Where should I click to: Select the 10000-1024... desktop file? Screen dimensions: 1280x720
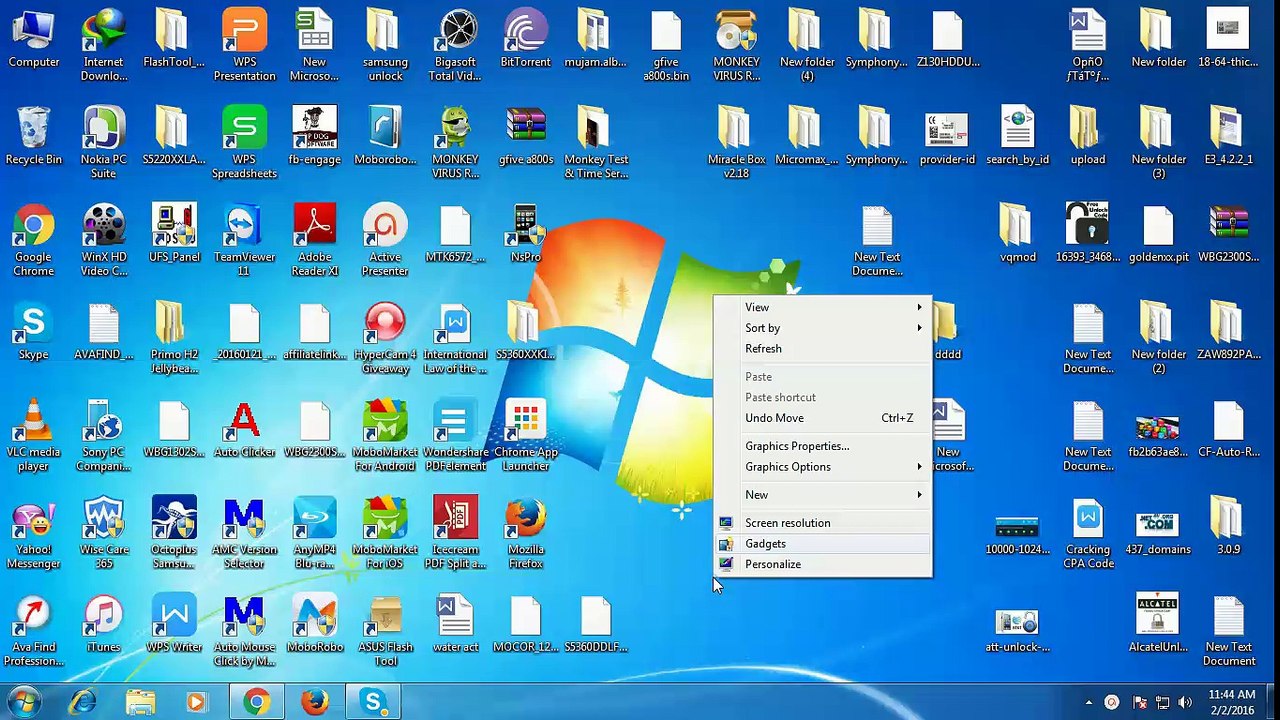[1017, 534]
